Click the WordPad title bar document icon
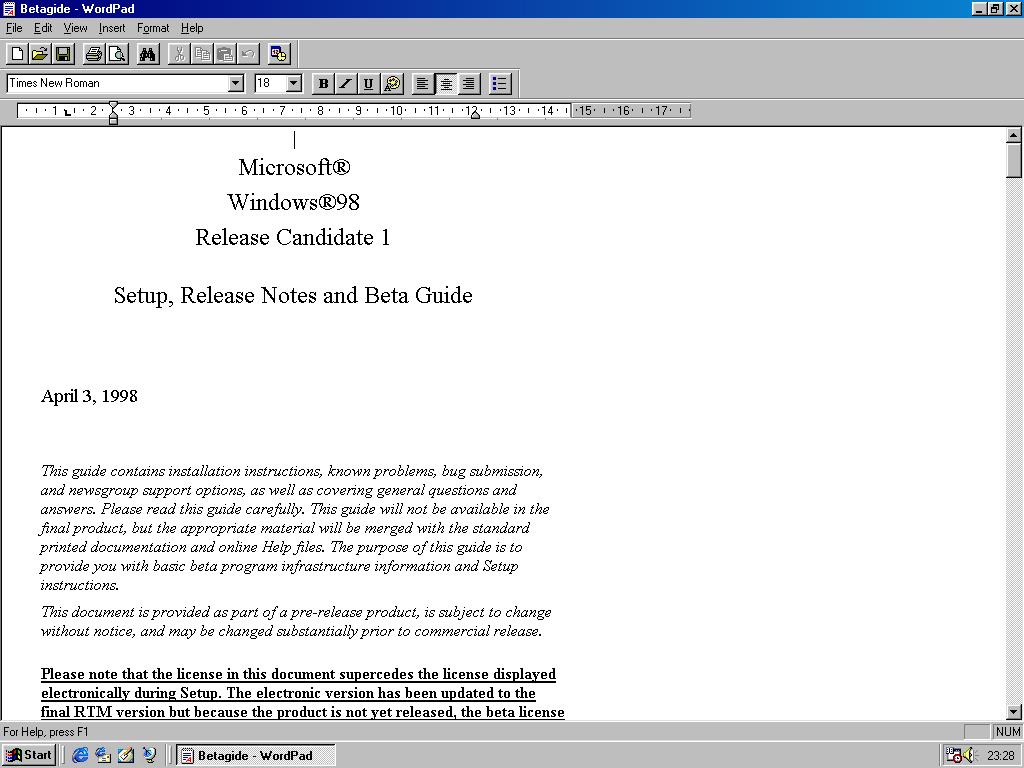Viewport: 1024px width, 768px height. point(8,8)
